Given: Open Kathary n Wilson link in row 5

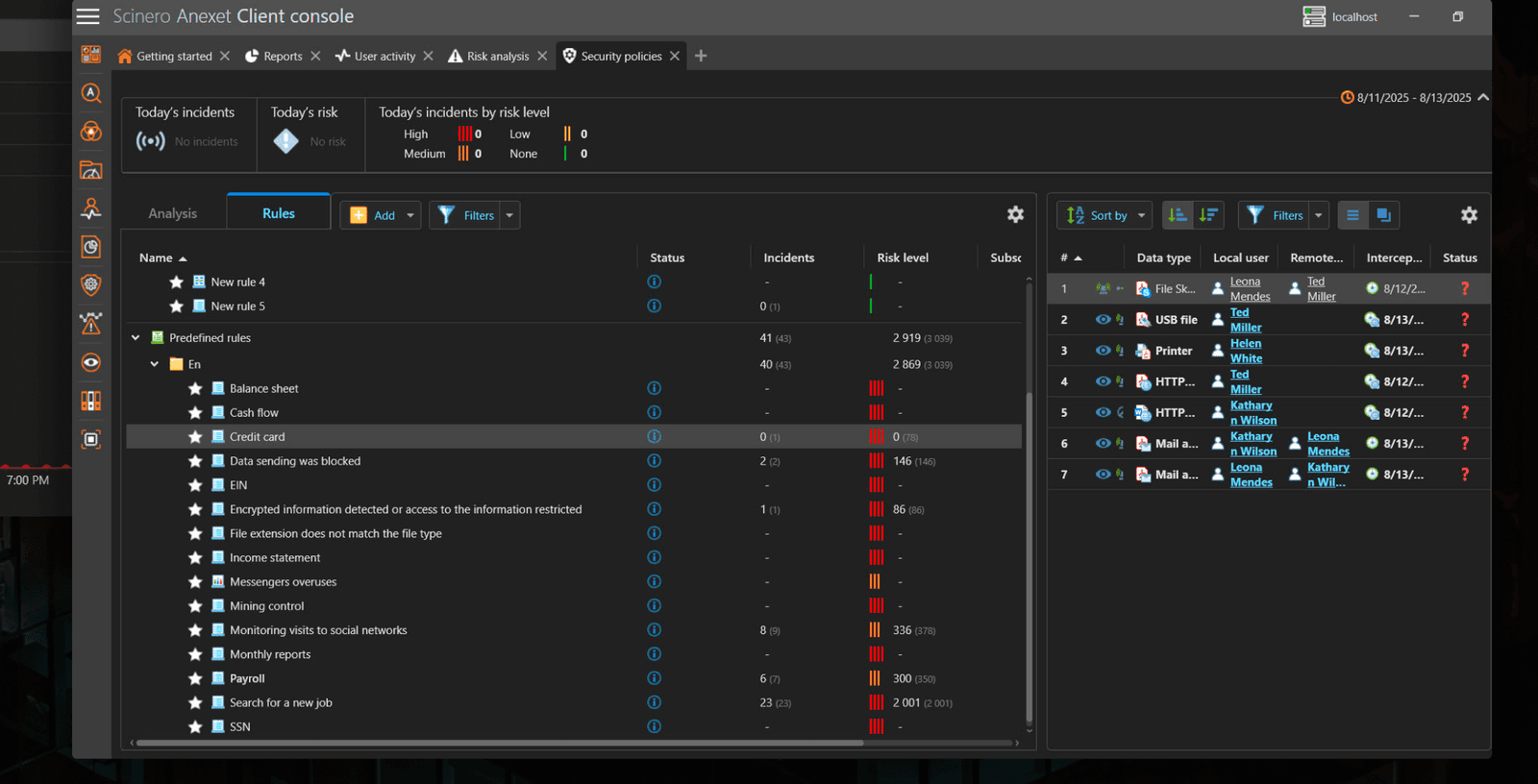Looking at the screenshot, I should pos(1253,412).
